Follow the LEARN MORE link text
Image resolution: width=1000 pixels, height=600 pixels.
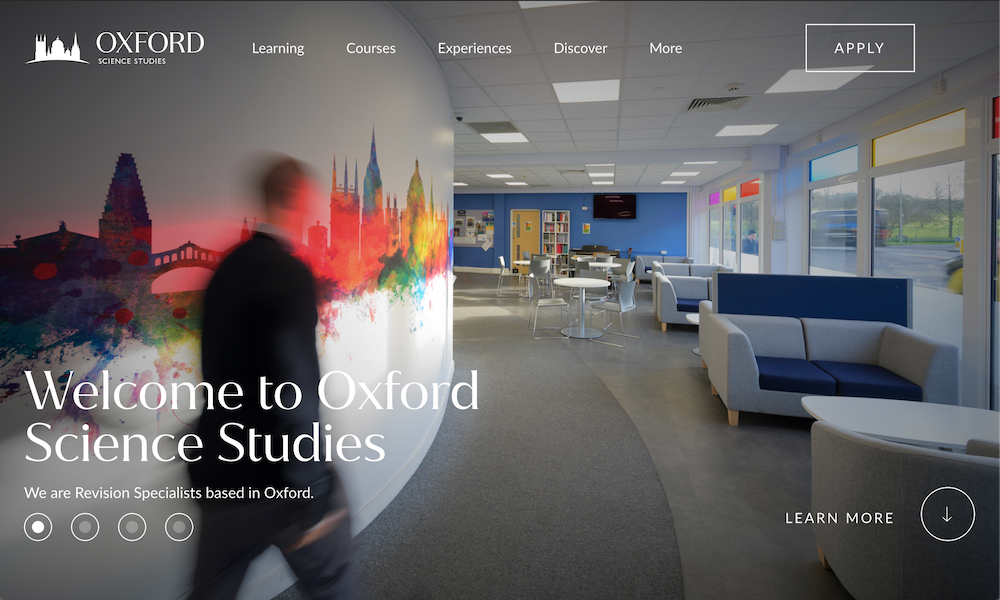tap(839, 518)
